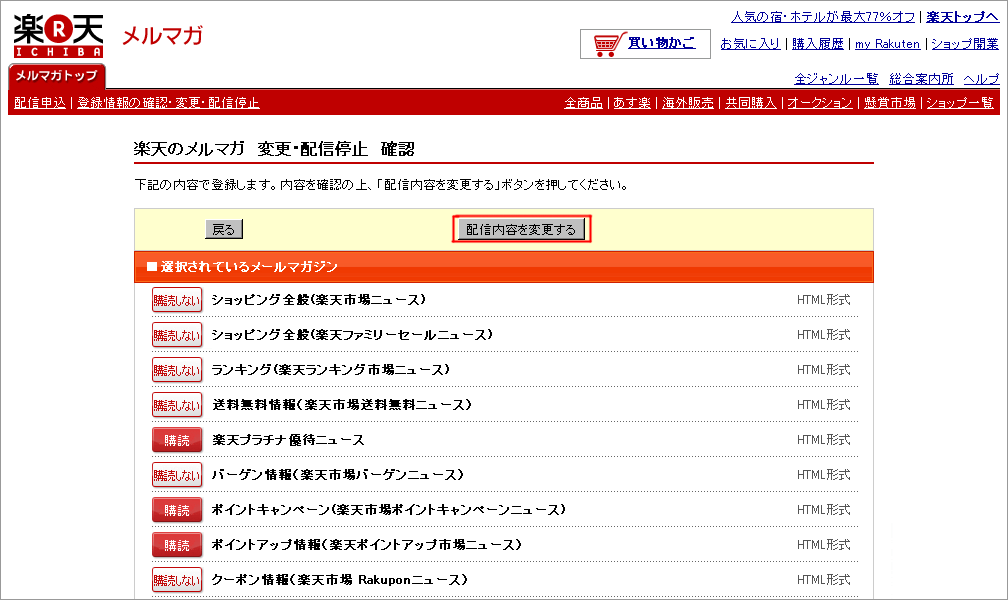Viewport: 1008px width, 600px height.
Task: Click ランキング(楽天ランキング市場ニュース) text
Action: [330, 370]
